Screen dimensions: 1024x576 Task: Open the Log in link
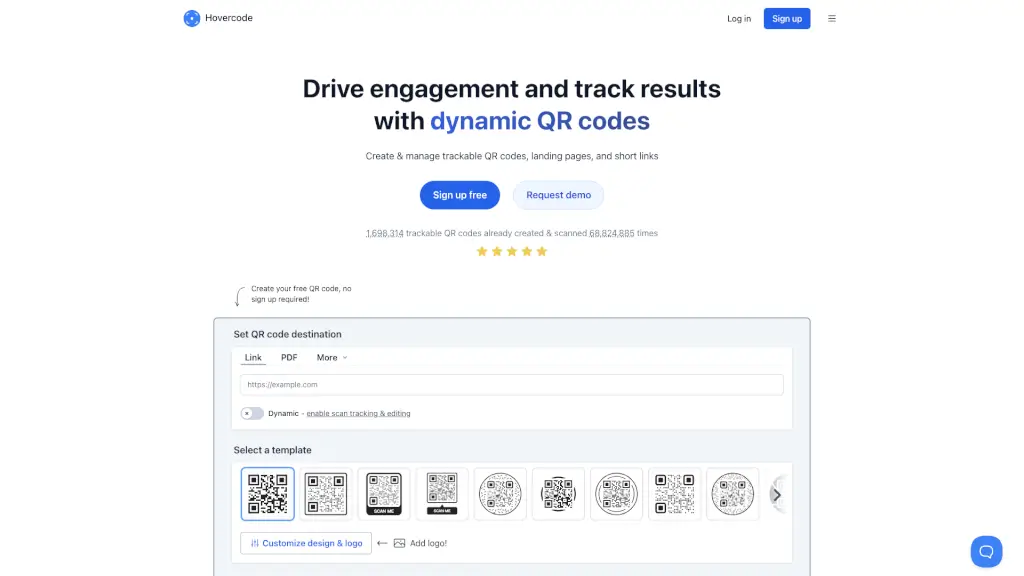(739, 18)
